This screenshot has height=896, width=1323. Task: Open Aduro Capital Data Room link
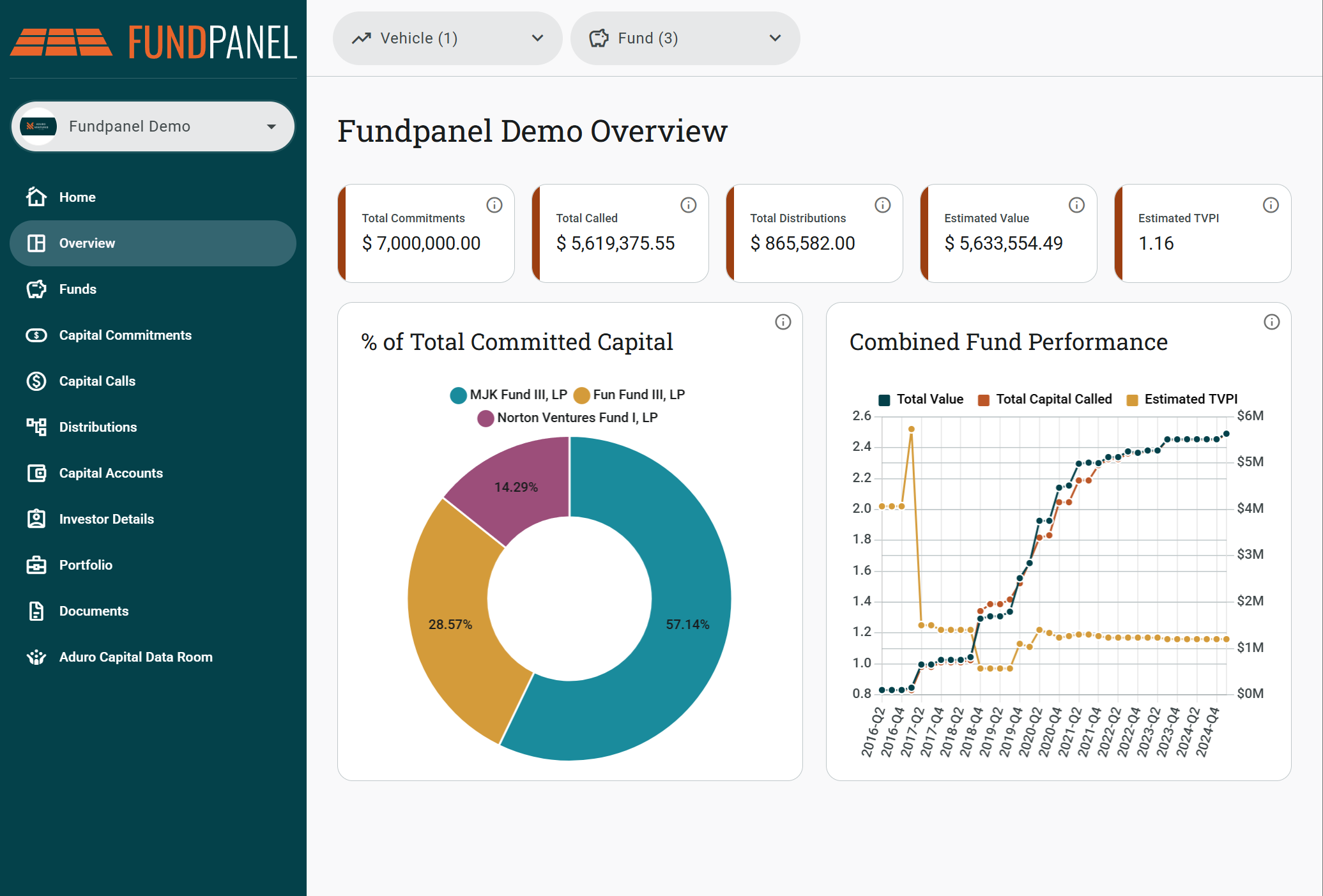[153, 657]
